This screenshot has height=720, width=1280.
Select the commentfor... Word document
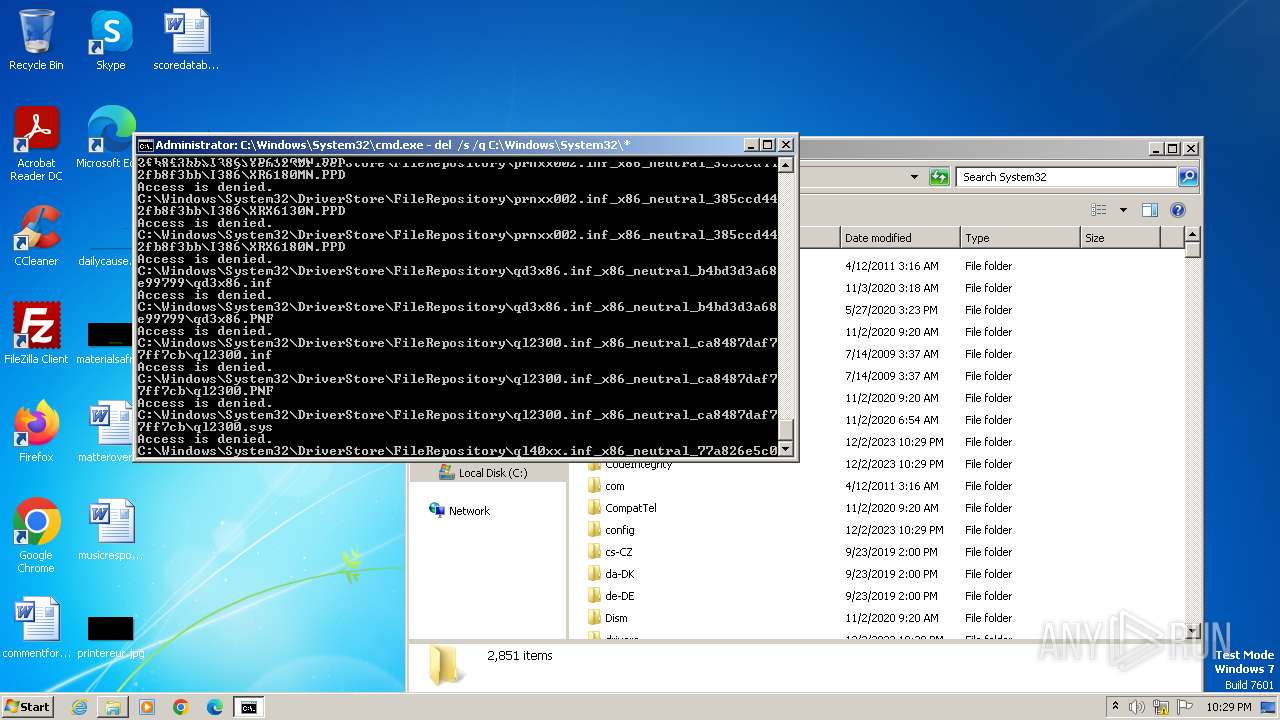click(36, 628)
